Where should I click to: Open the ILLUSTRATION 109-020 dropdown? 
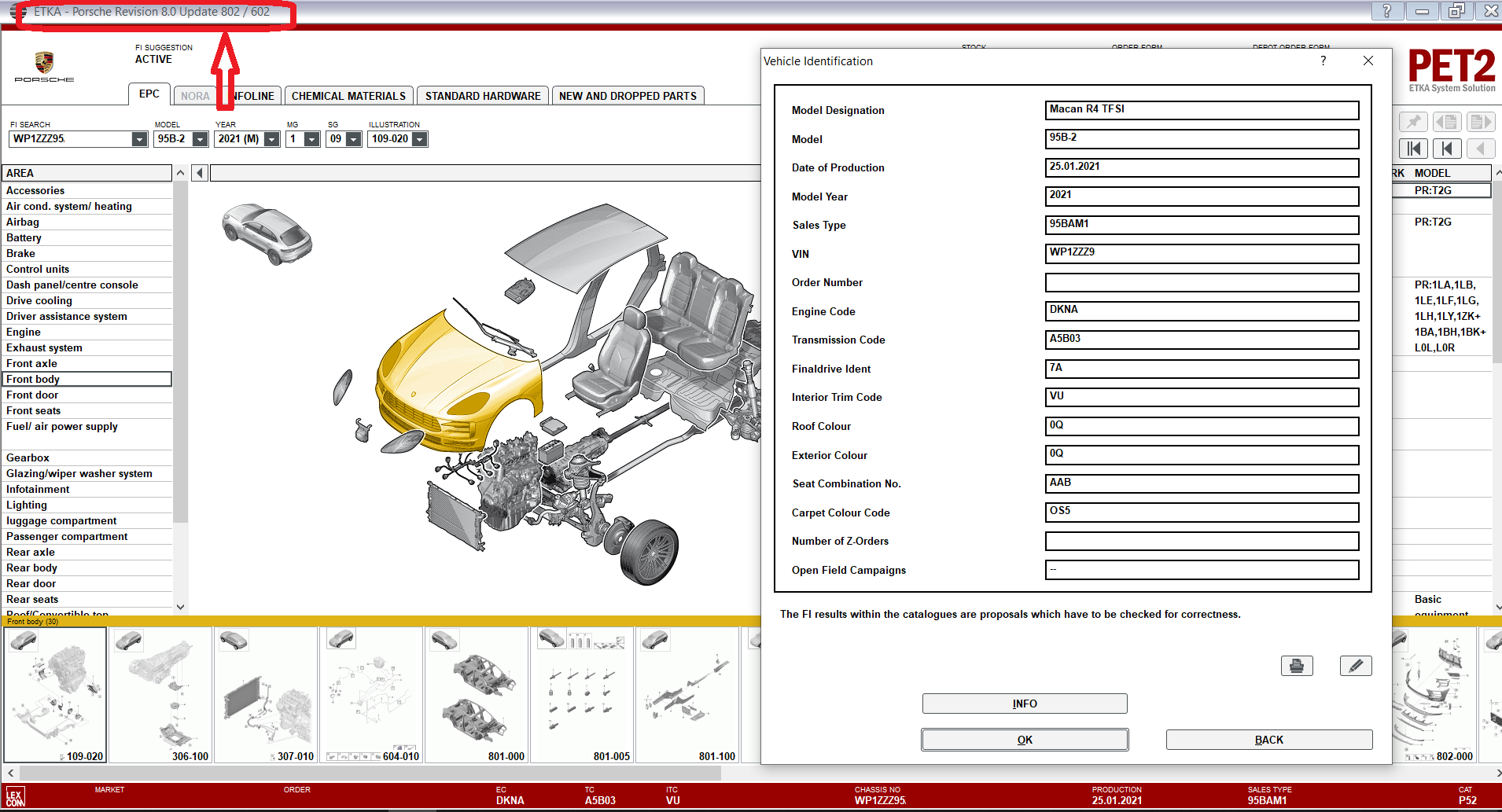tap(420, 139)
